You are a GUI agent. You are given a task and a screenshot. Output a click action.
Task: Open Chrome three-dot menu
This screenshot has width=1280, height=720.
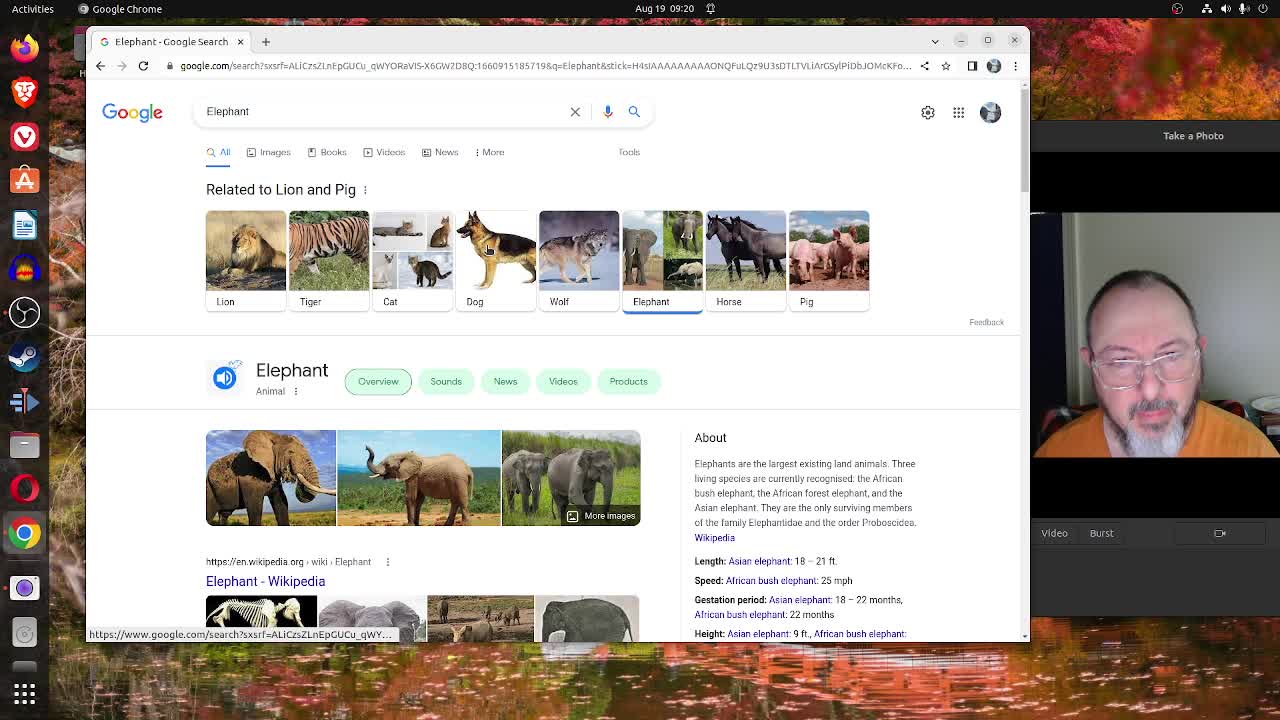click(1015, 66)
